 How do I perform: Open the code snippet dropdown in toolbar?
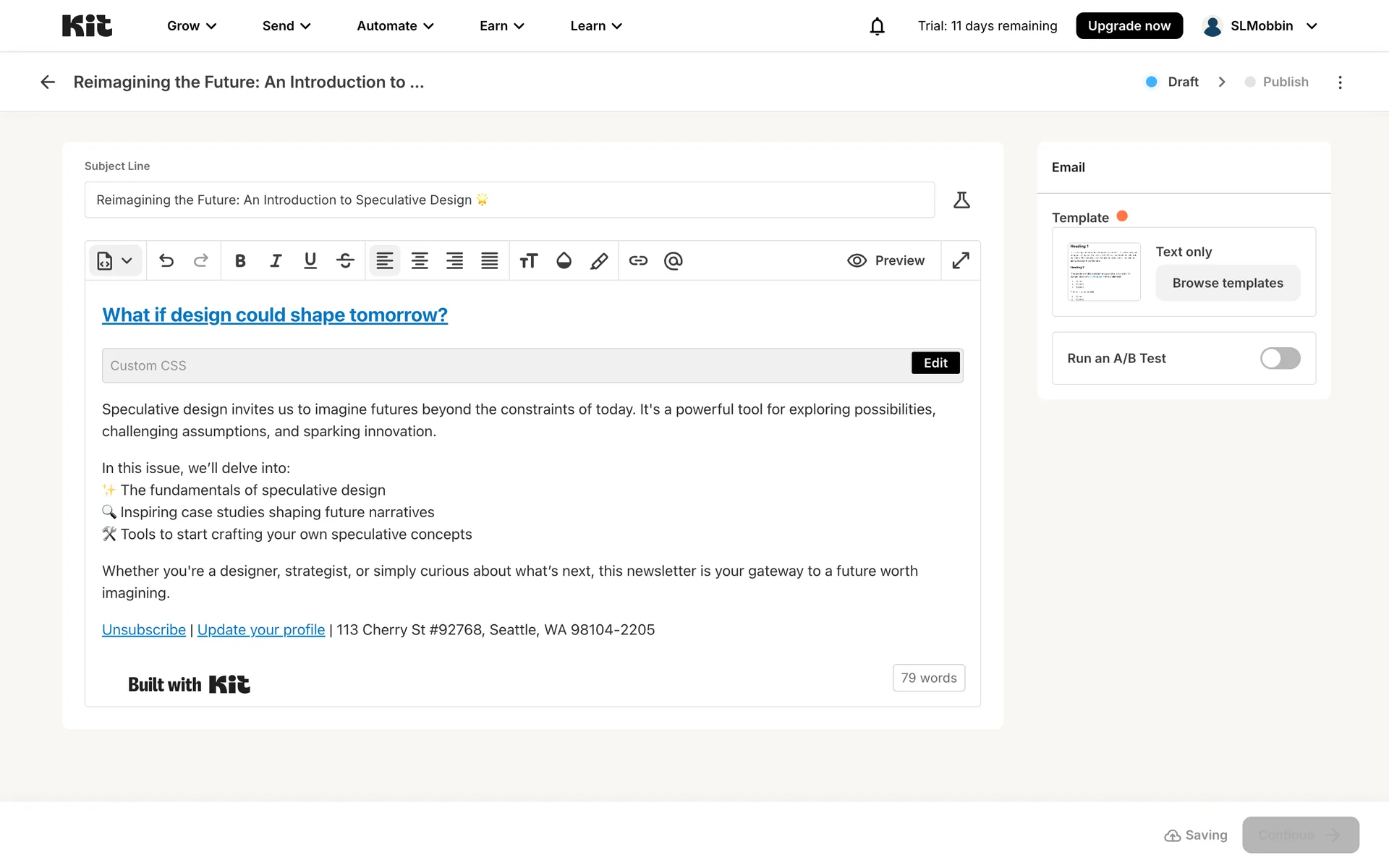point(115,260)
